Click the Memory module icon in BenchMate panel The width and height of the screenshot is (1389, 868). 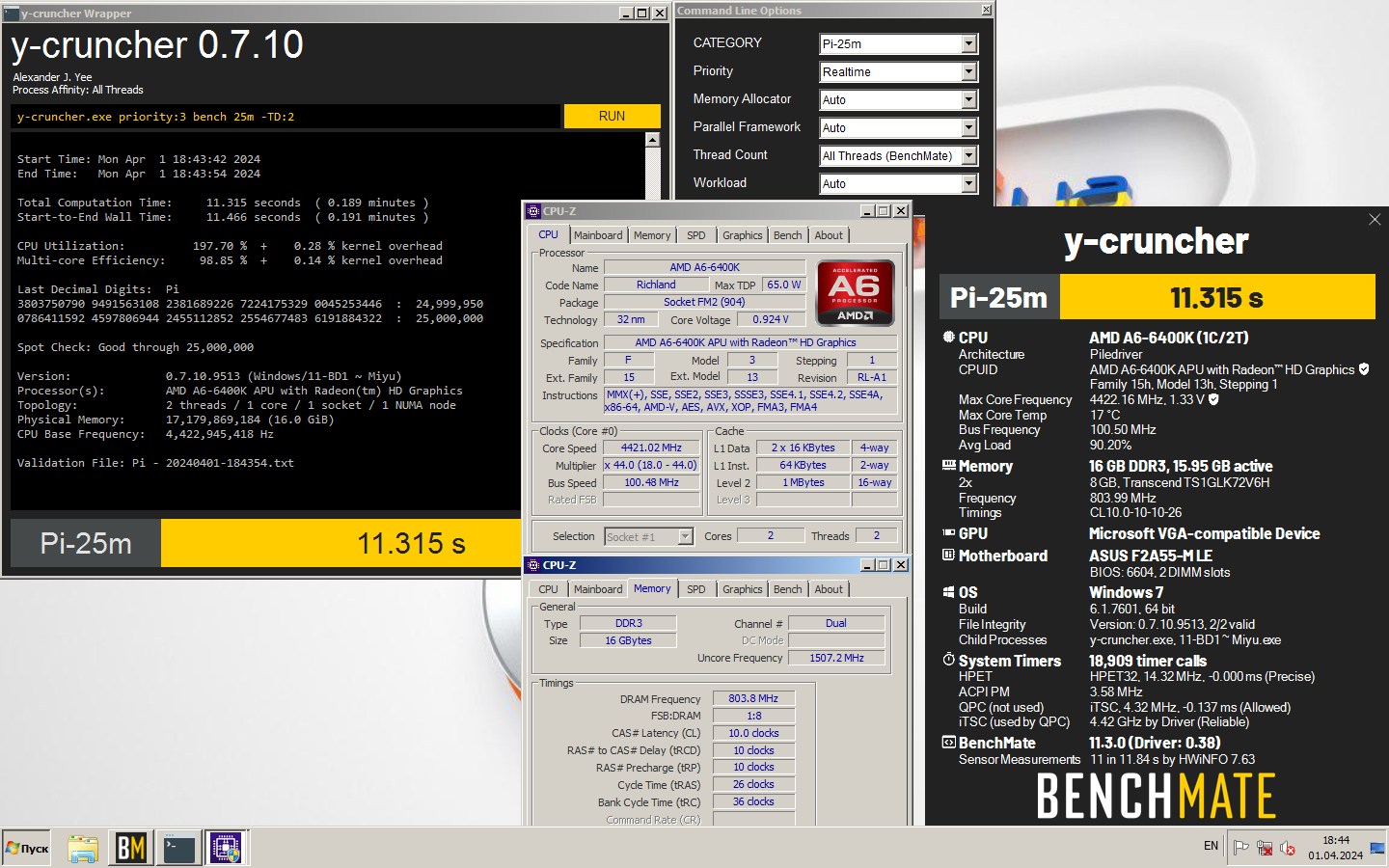pyautogui.click(x=949, y=466)
